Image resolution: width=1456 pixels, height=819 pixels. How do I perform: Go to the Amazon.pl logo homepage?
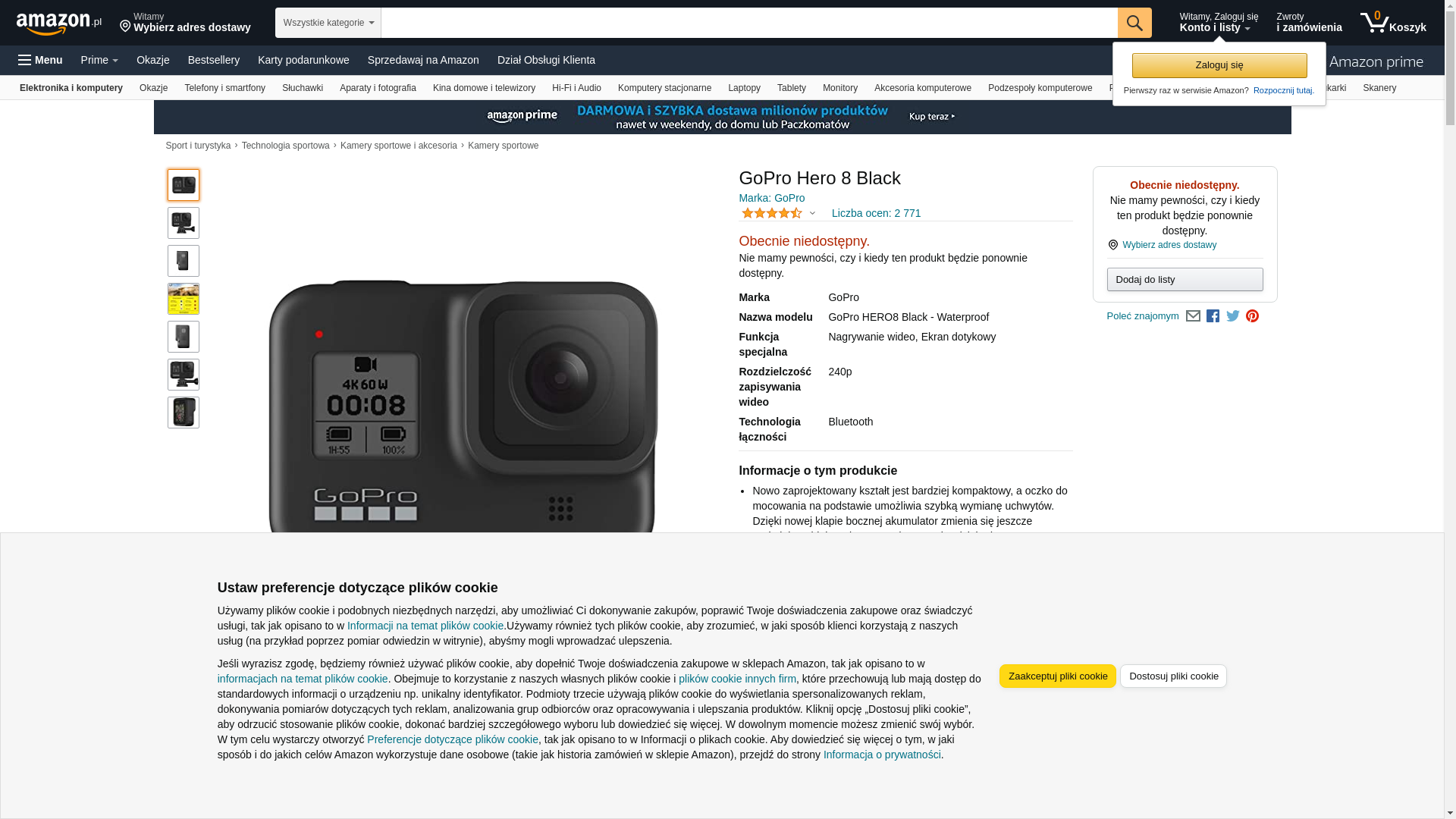pyautogui.click(x=59, y=24)
